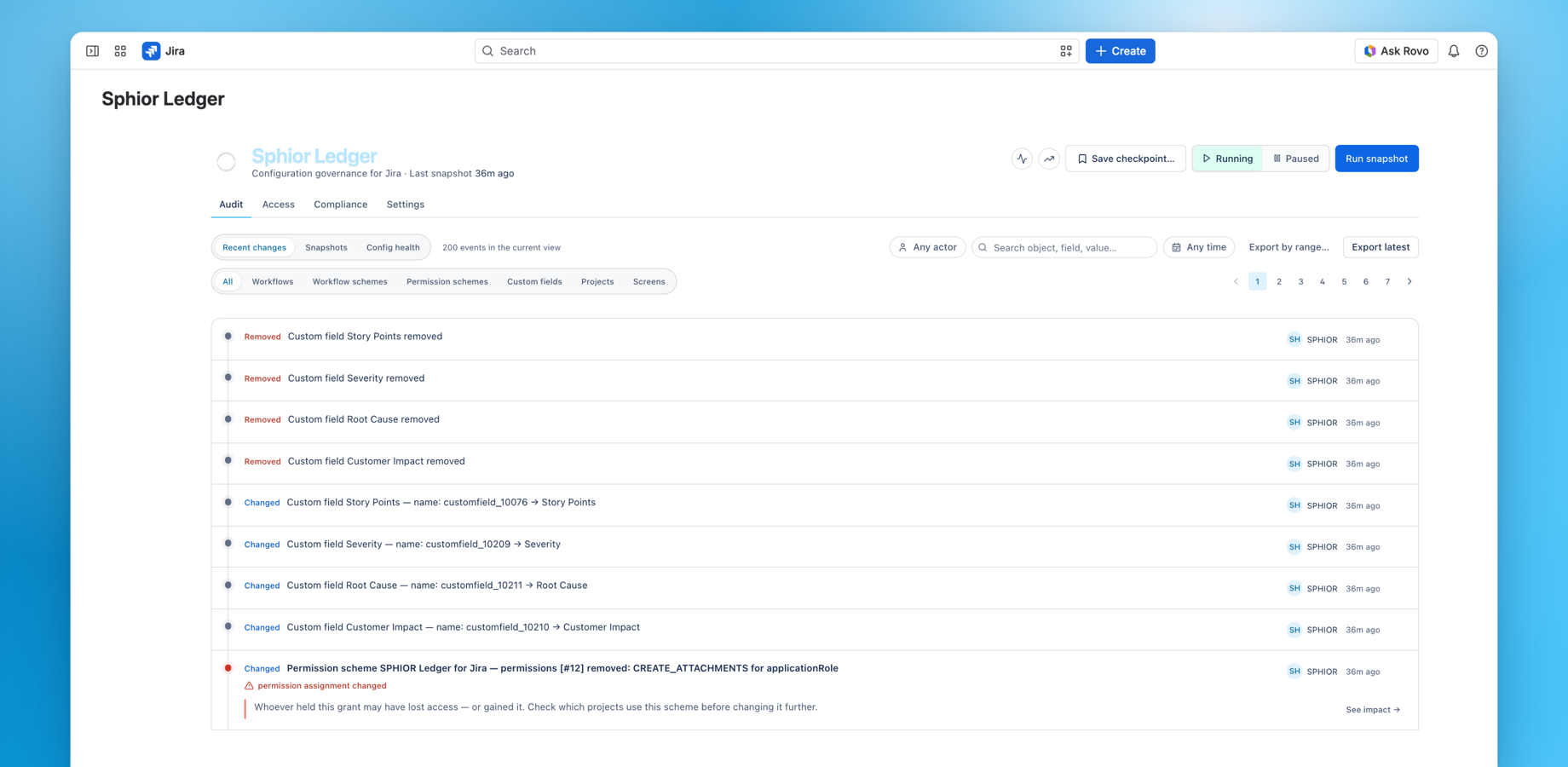The height and width of the screenshot is (767, 1568).
Task: Focus the top Search field
Action: click(776, 51)
